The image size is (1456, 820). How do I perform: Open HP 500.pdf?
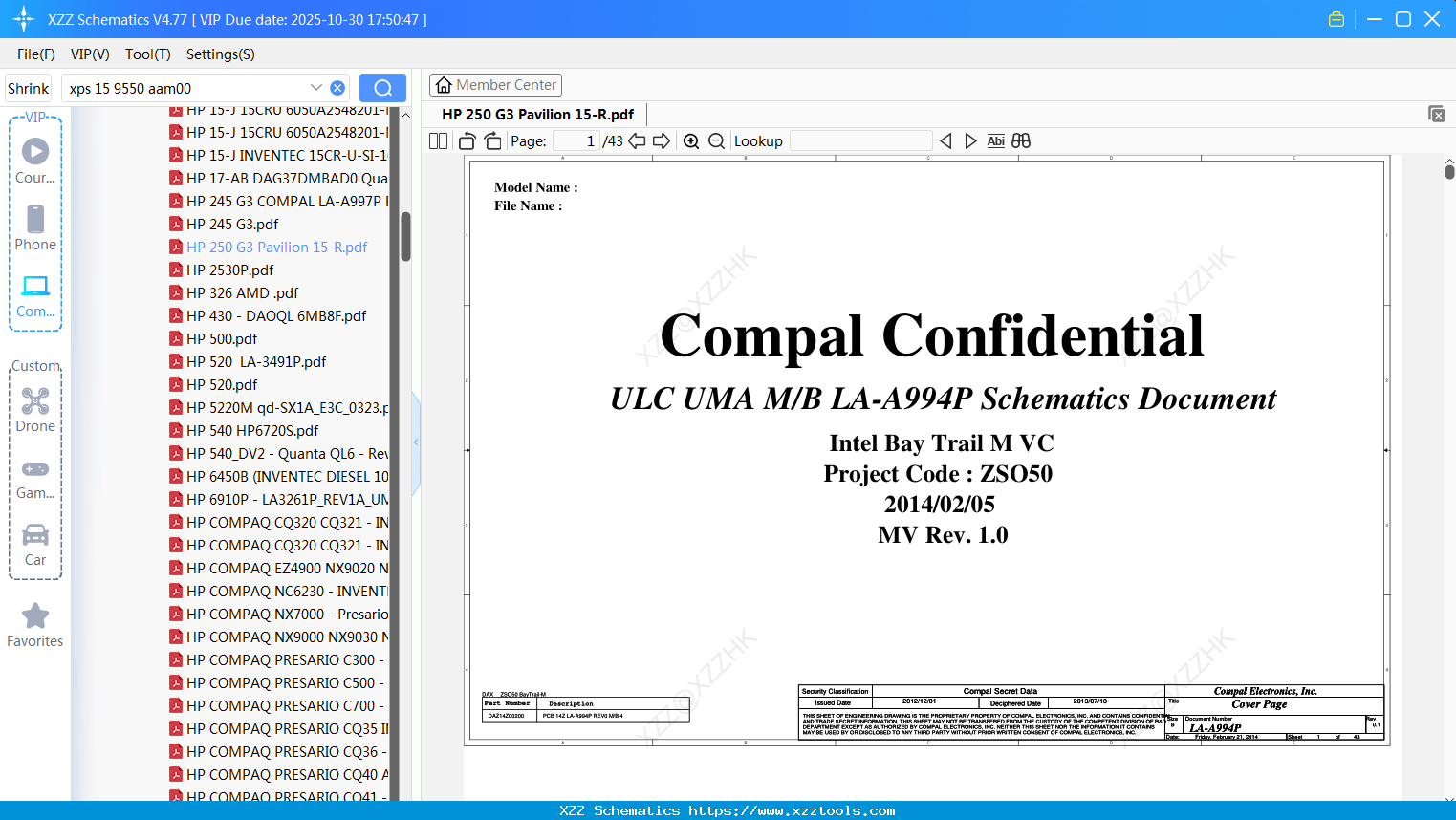[x=222, y=338]
